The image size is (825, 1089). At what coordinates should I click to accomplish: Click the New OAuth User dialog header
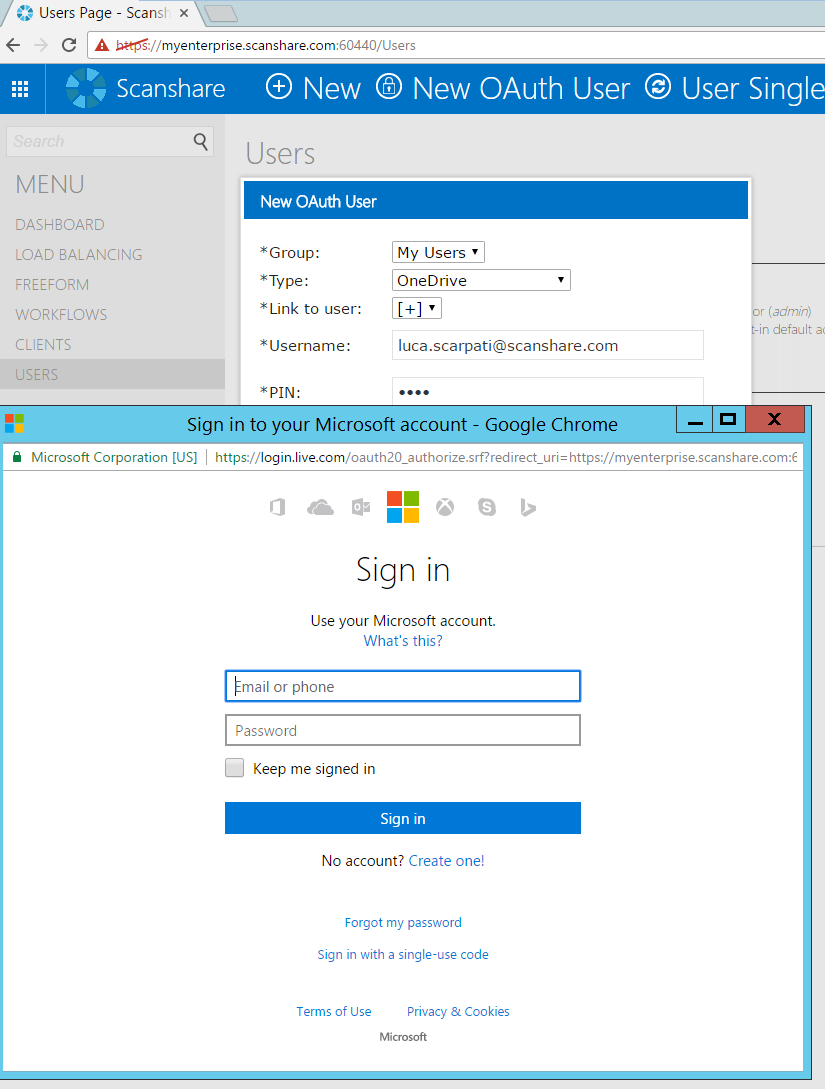pos(496,201)
